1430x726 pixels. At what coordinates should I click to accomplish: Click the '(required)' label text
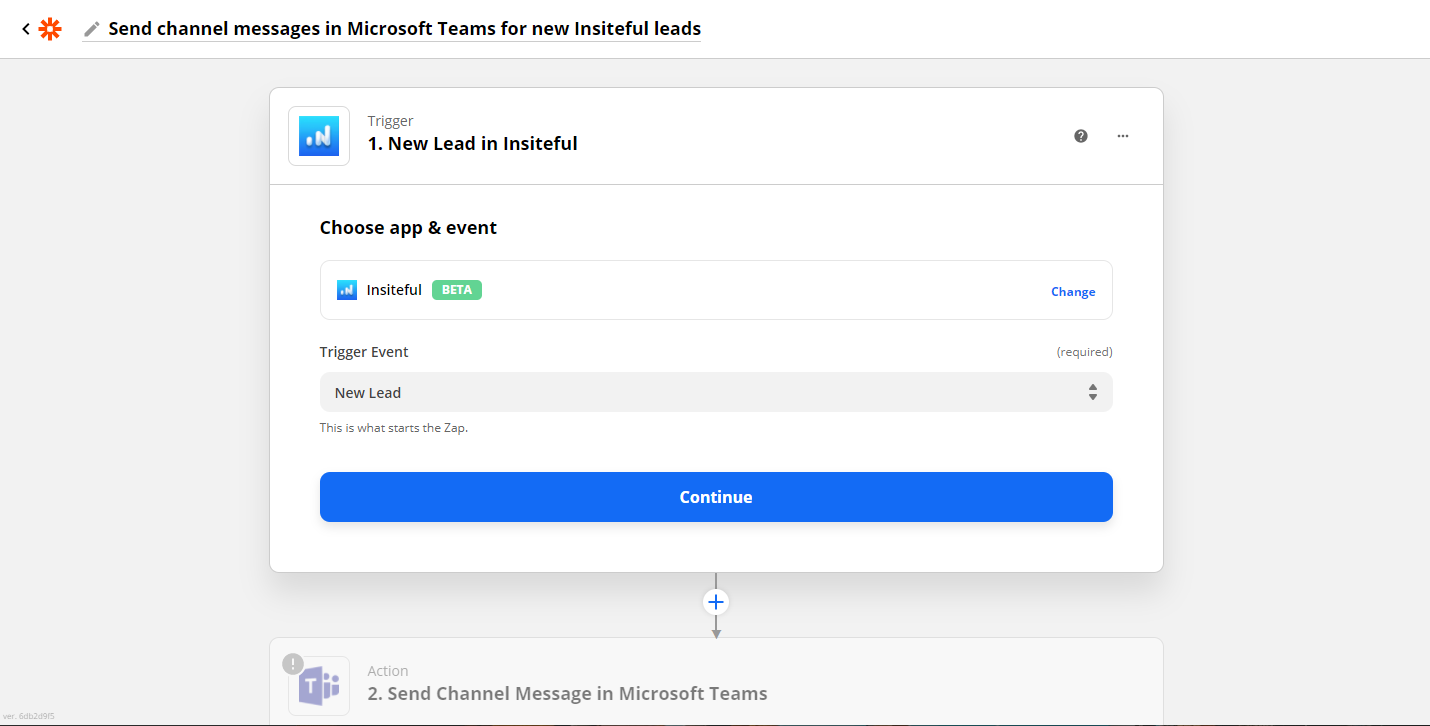click(1085, 352)
